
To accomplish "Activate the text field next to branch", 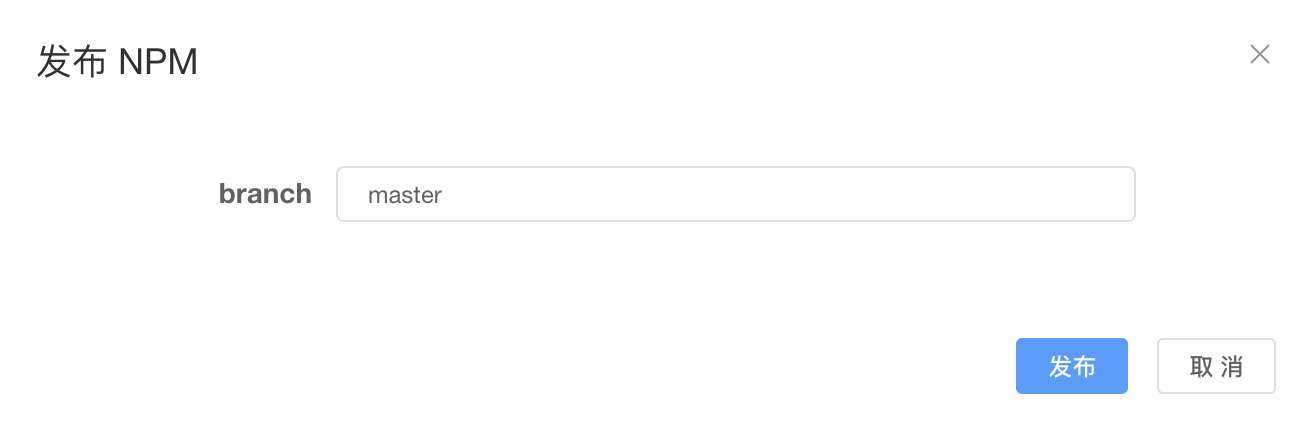I will (x=735, y=194).
